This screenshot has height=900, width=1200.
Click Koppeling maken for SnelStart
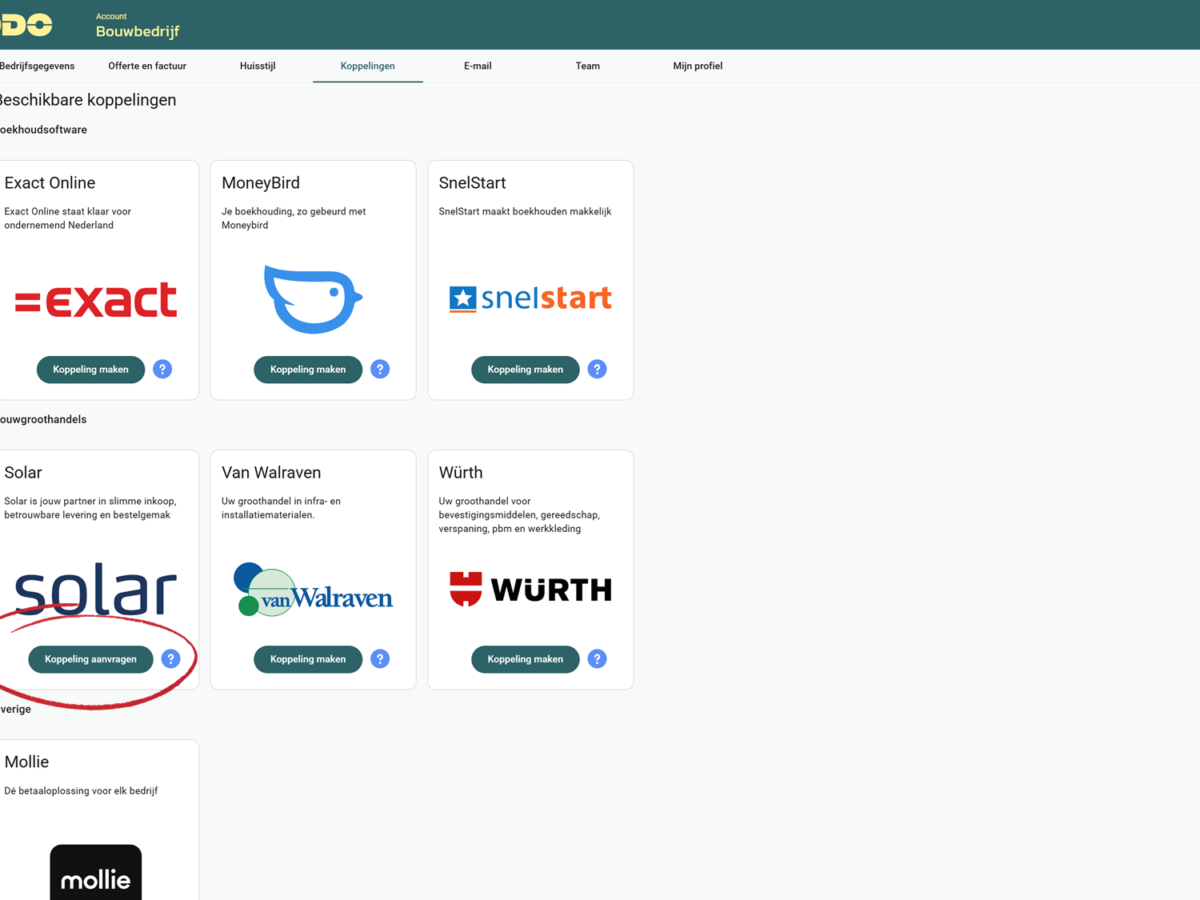pyautogui.click(x=525, y=369)
